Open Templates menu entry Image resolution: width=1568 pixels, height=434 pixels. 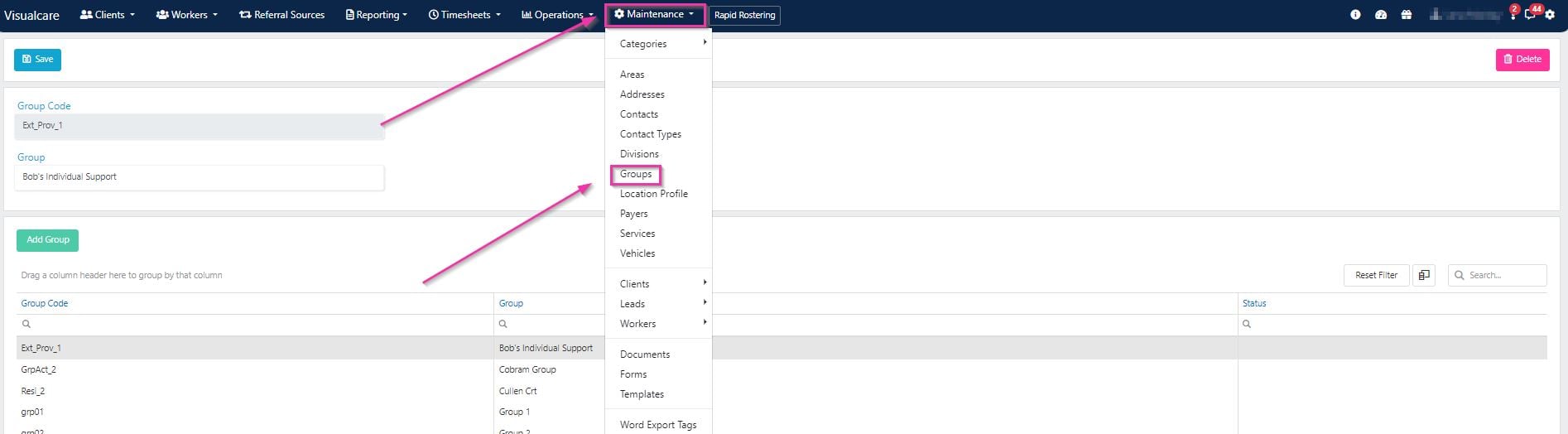tap(642, 394)
